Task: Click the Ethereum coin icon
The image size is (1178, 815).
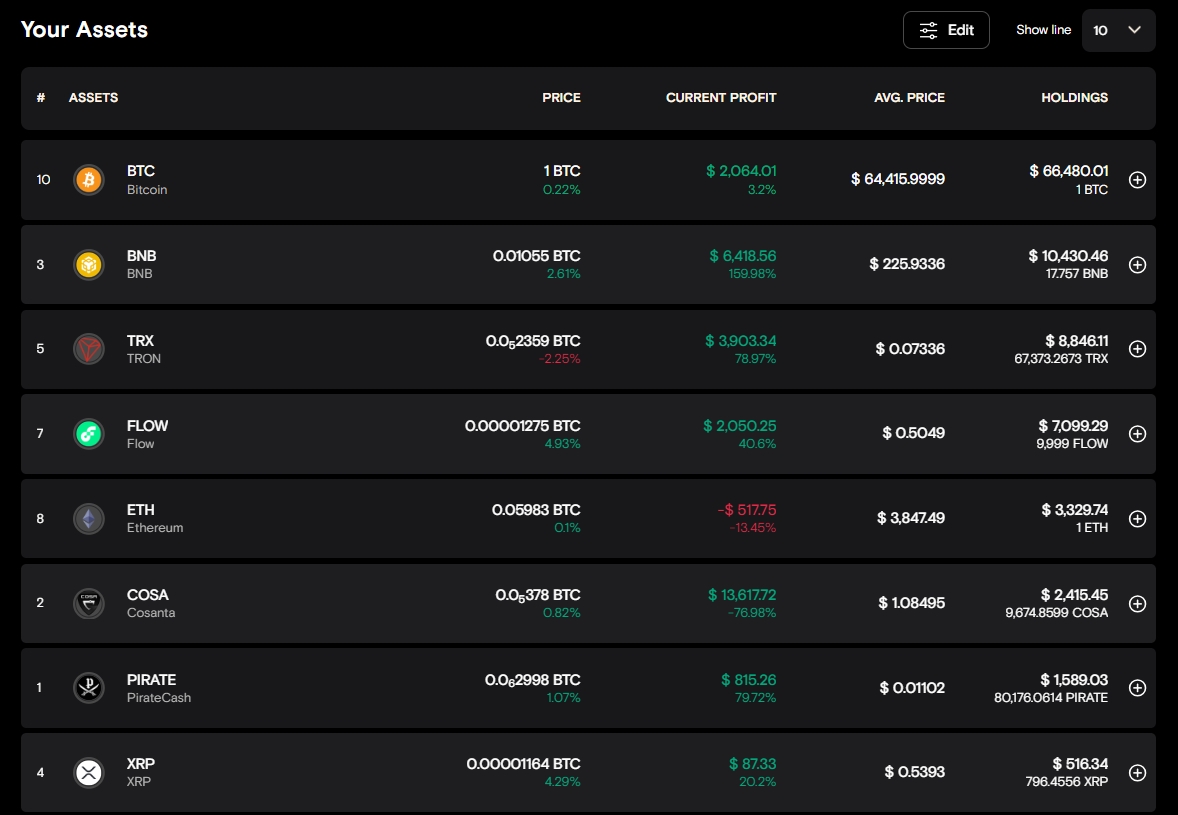Action: pos(89,519)
